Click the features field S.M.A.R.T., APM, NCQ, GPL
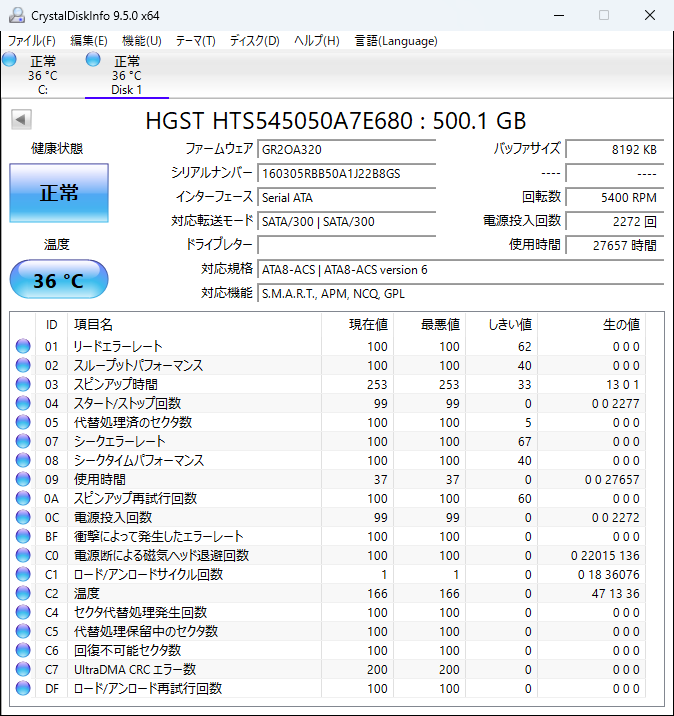 (460, 294)
